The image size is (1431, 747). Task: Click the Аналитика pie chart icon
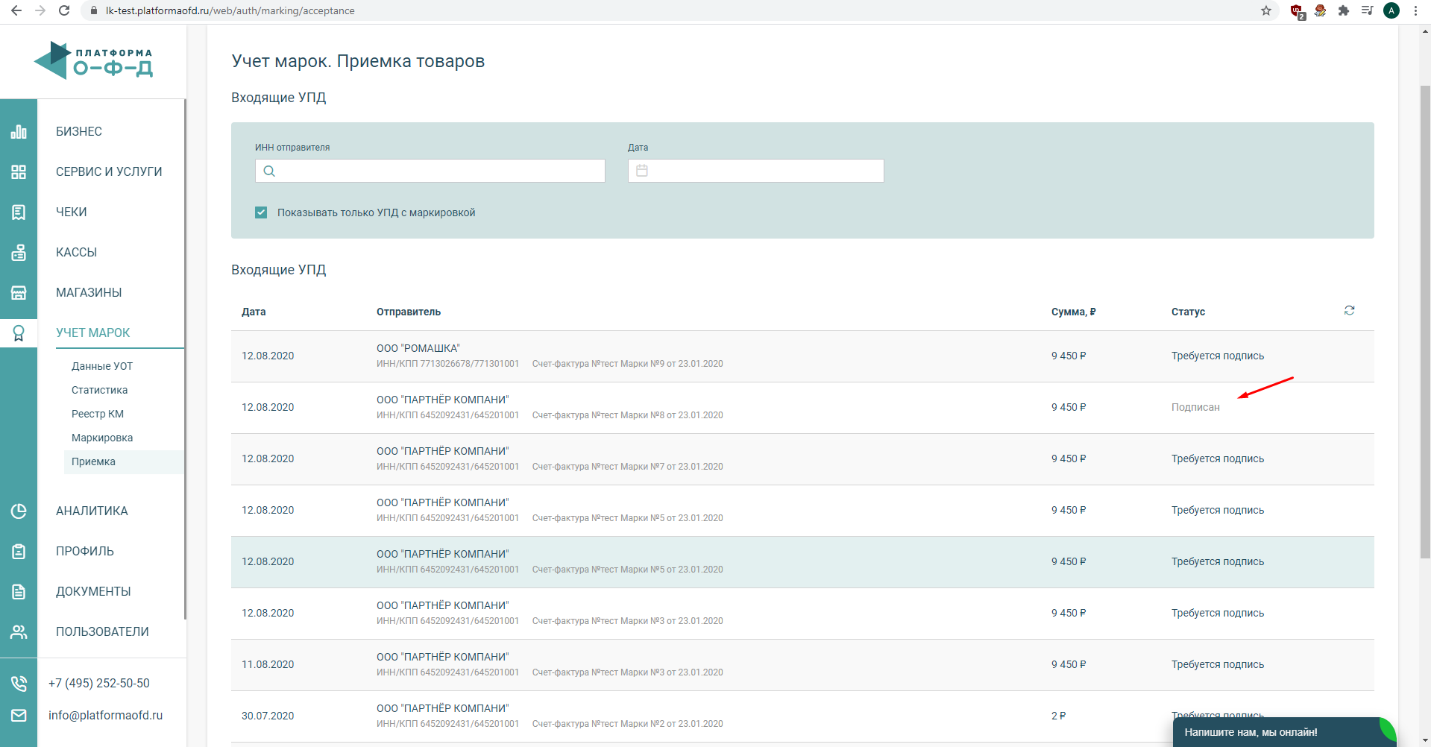[18, 511]
